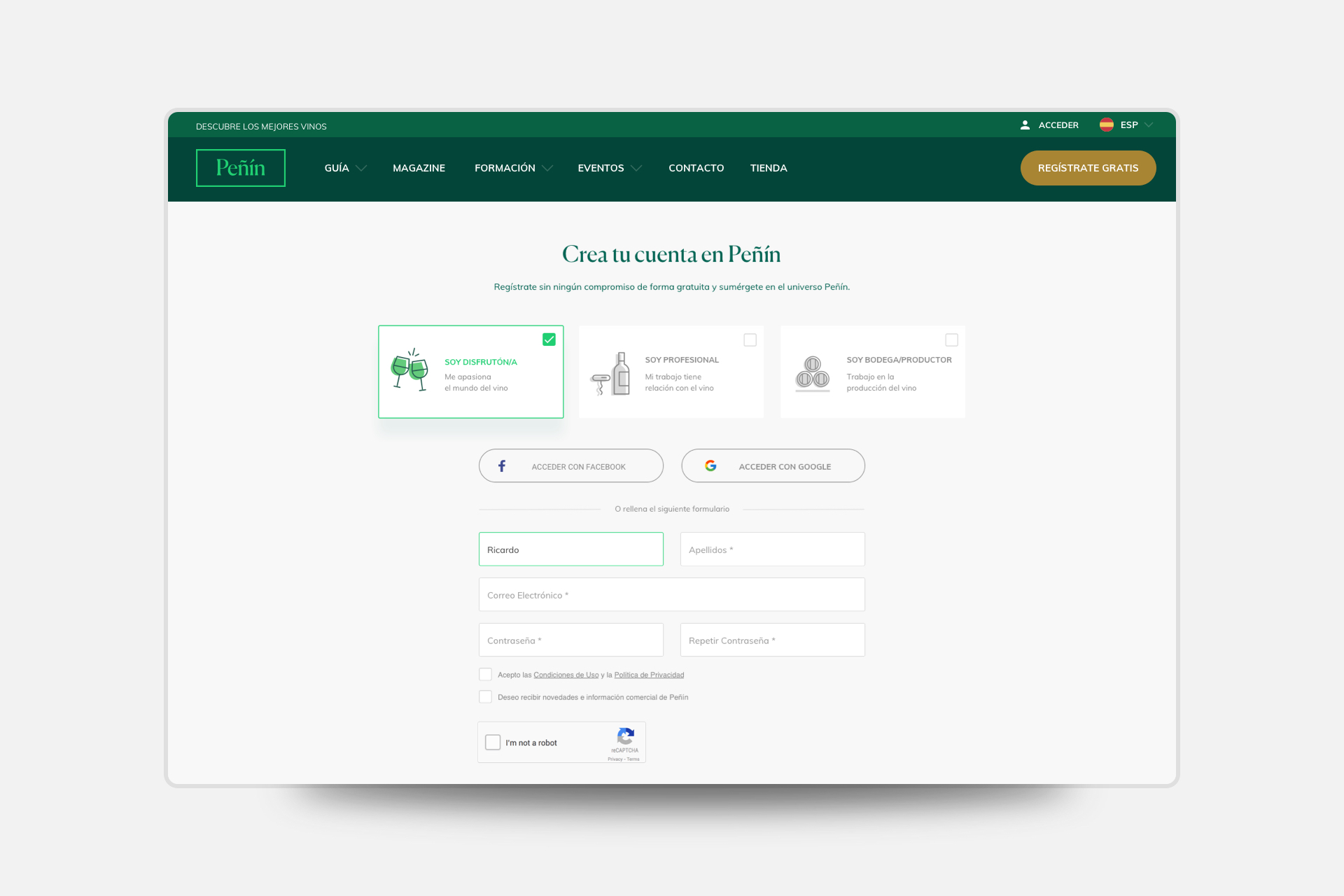The height and width of the screenshot is (896, 1344).
Task: Open the Tienda menu item
Action: [x=769, y=168]
